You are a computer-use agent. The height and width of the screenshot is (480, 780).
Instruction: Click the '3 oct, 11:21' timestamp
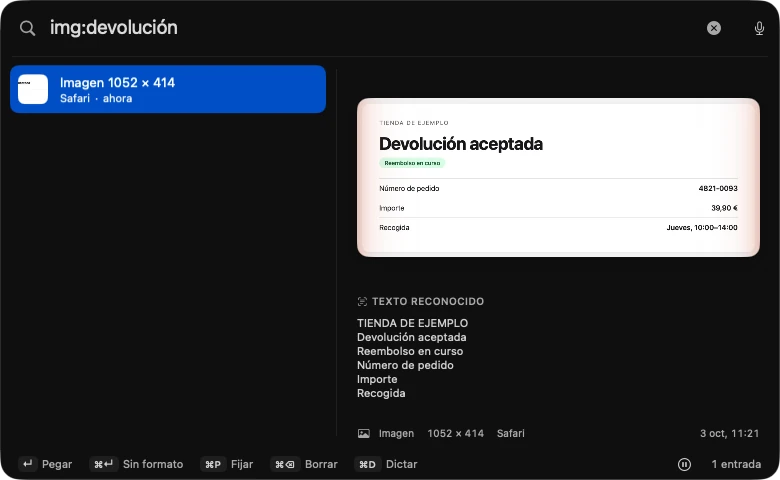click(729, 433)
